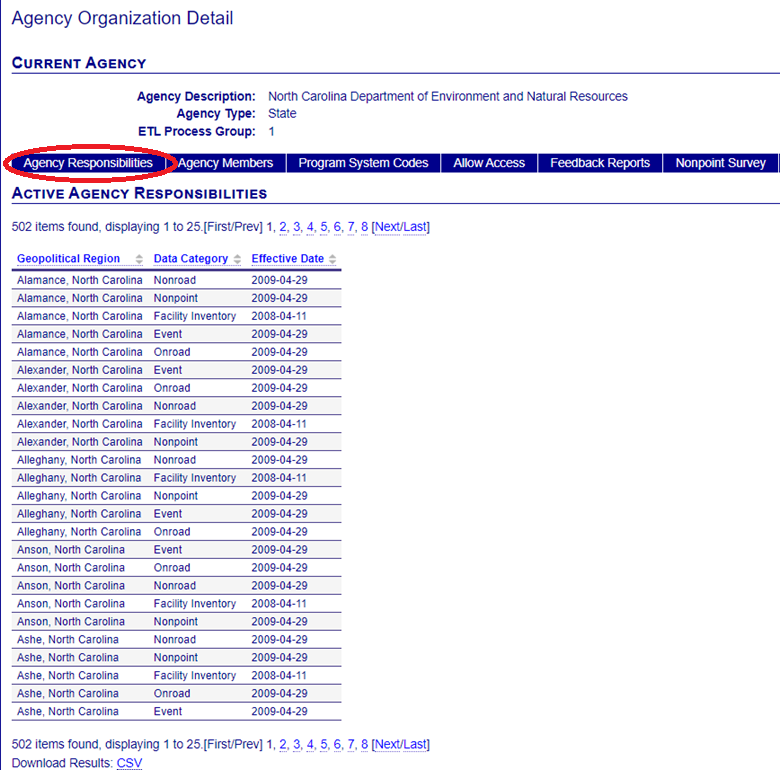This screenshot has width=780, height=770.
Task: Go to page 7 in bottom pagination
Action: click(x=351, y=744)
